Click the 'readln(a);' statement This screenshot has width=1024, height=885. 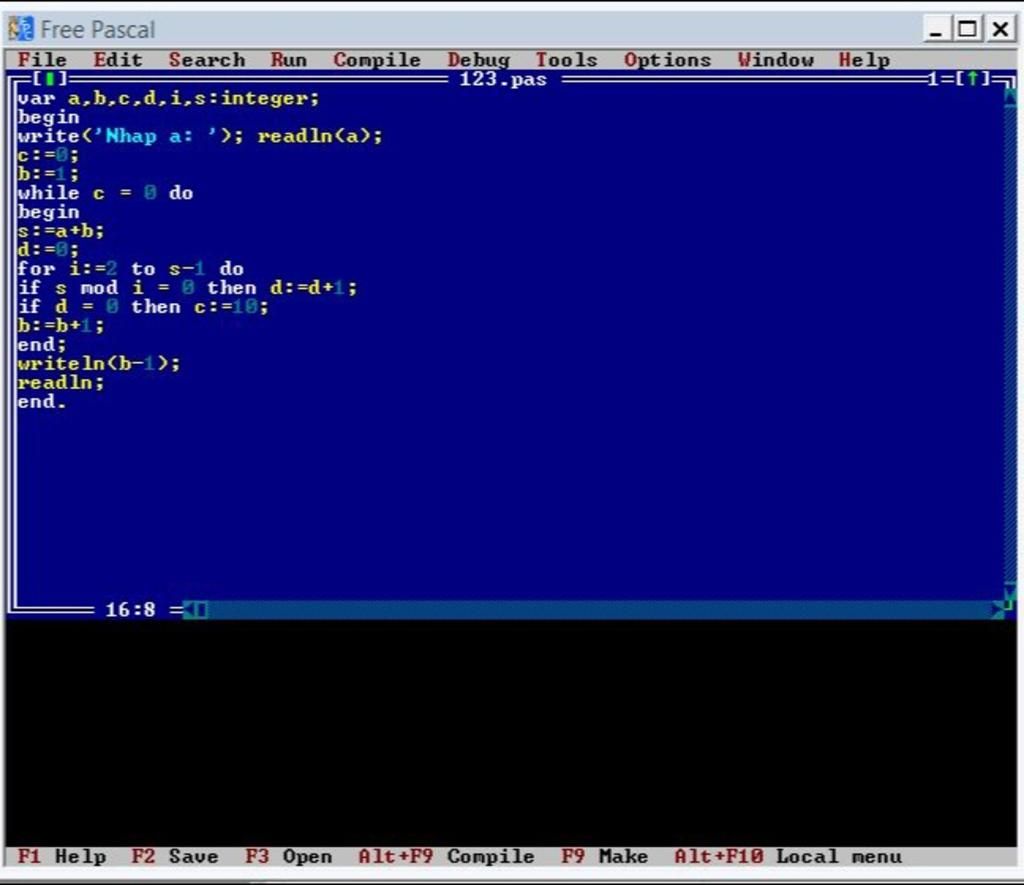point(320,136)
